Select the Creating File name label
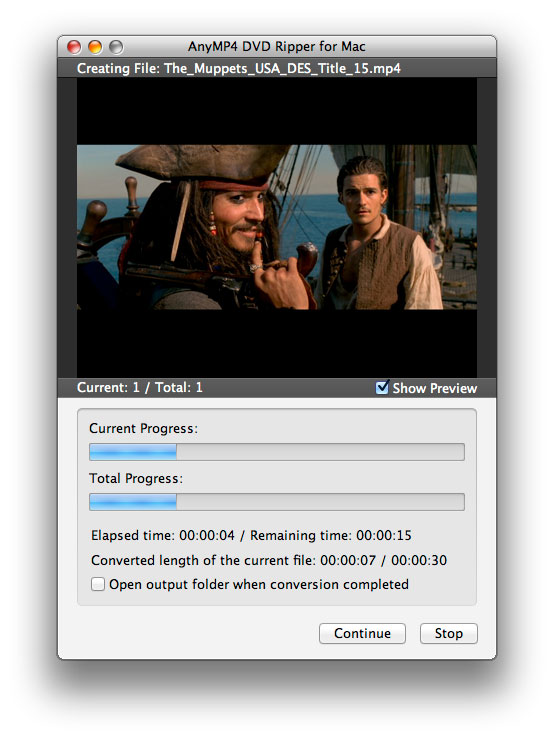Image resolution: width=554 pixels, height=739 pixels. click(x=239, y=68)
